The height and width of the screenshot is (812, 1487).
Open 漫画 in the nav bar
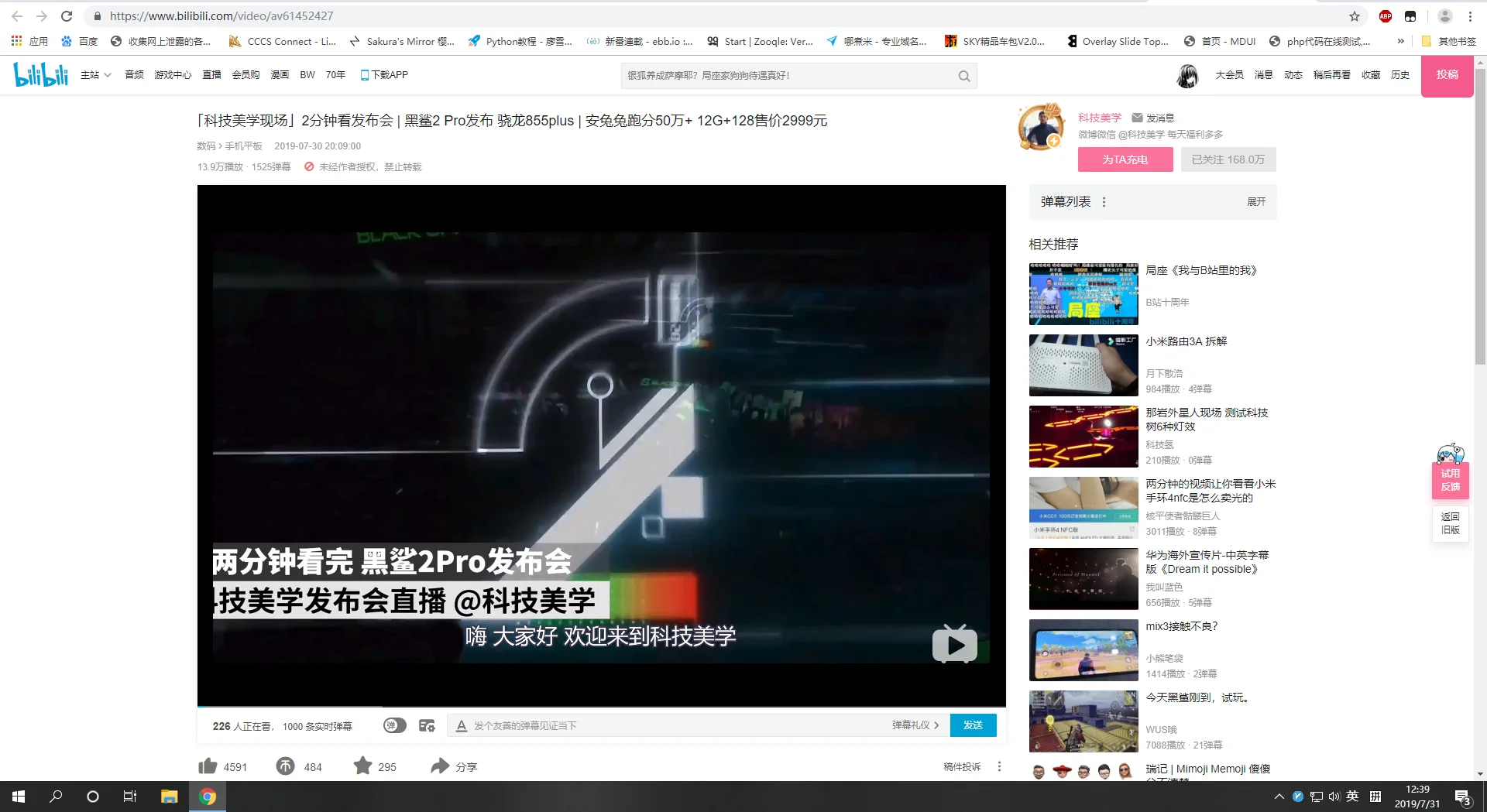280,75
